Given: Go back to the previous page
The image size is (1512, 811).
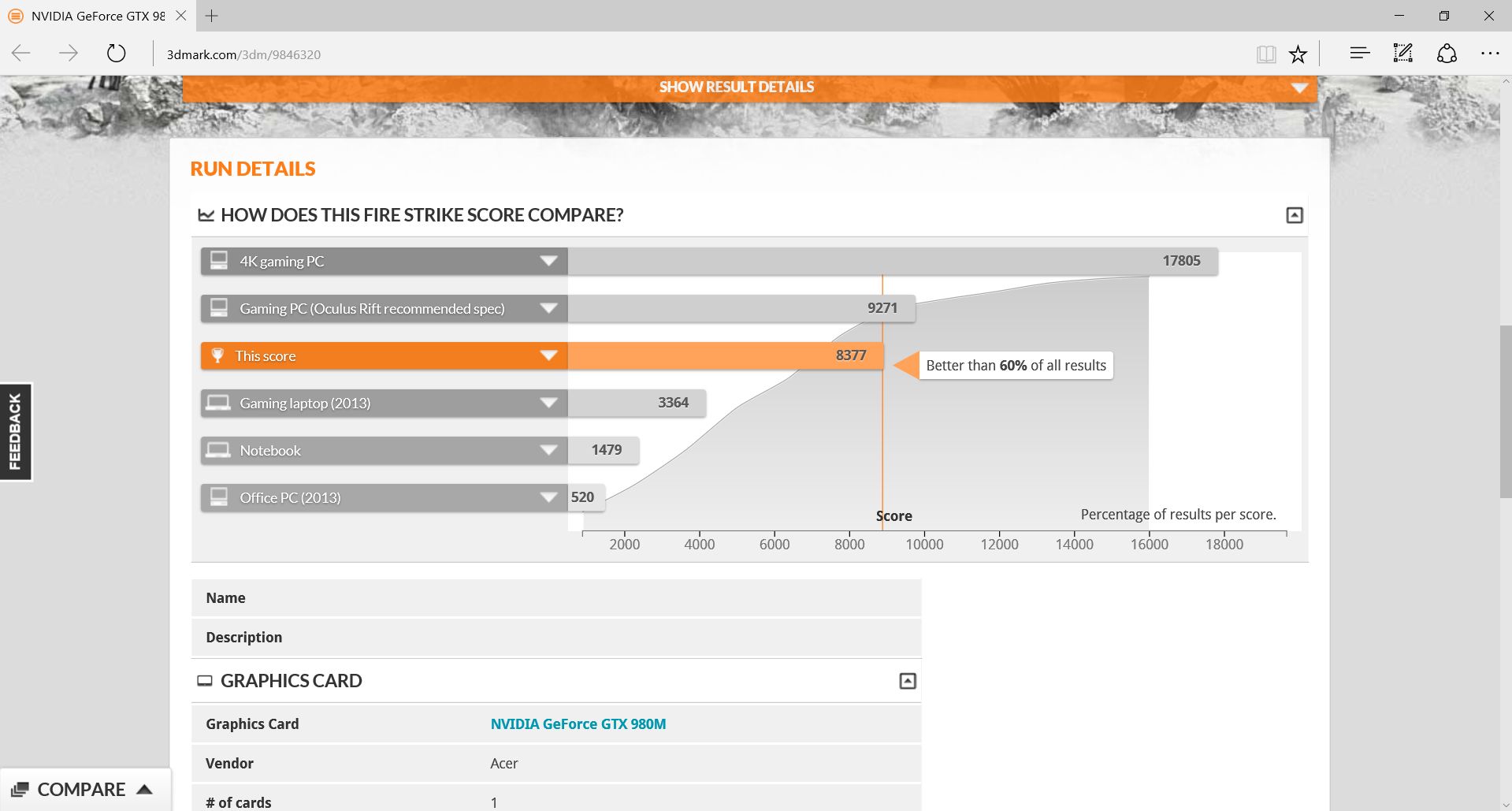Looking at the screenshot, I should (x=21, y=54).
